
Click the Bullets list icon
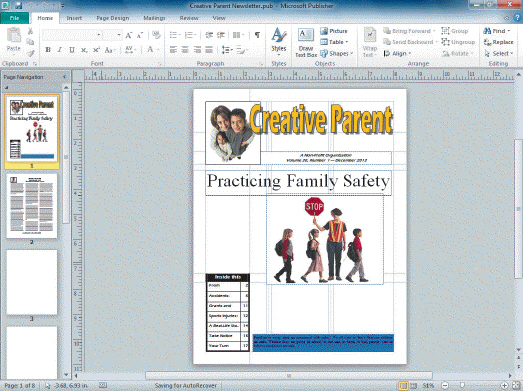175,35
